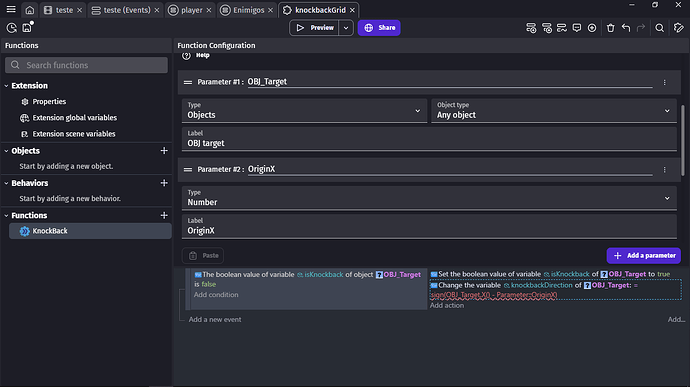The height and width of the screenshot is (387, 690).
Task: Click the Share button
Action: click(379, 28)
